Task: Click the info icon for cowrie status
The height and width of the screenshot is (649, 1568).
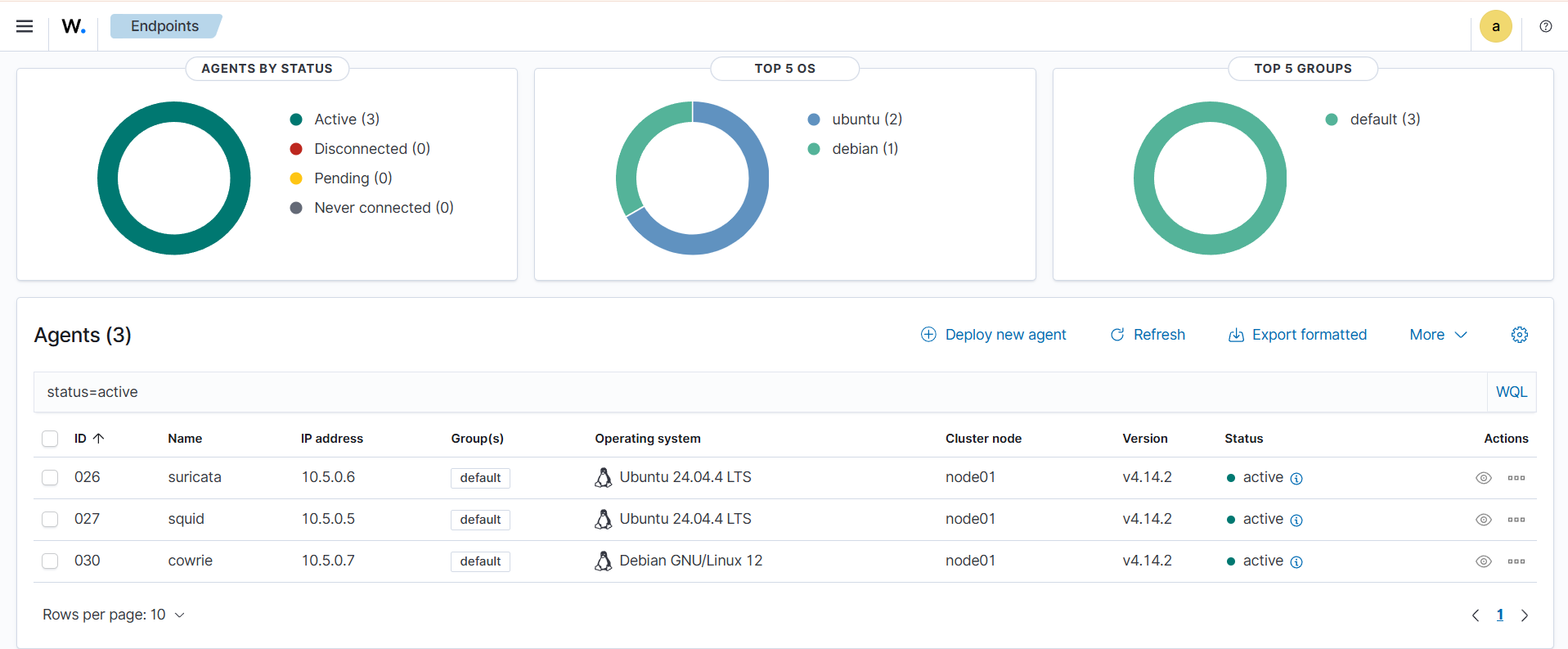Action: pos(1296,562)
